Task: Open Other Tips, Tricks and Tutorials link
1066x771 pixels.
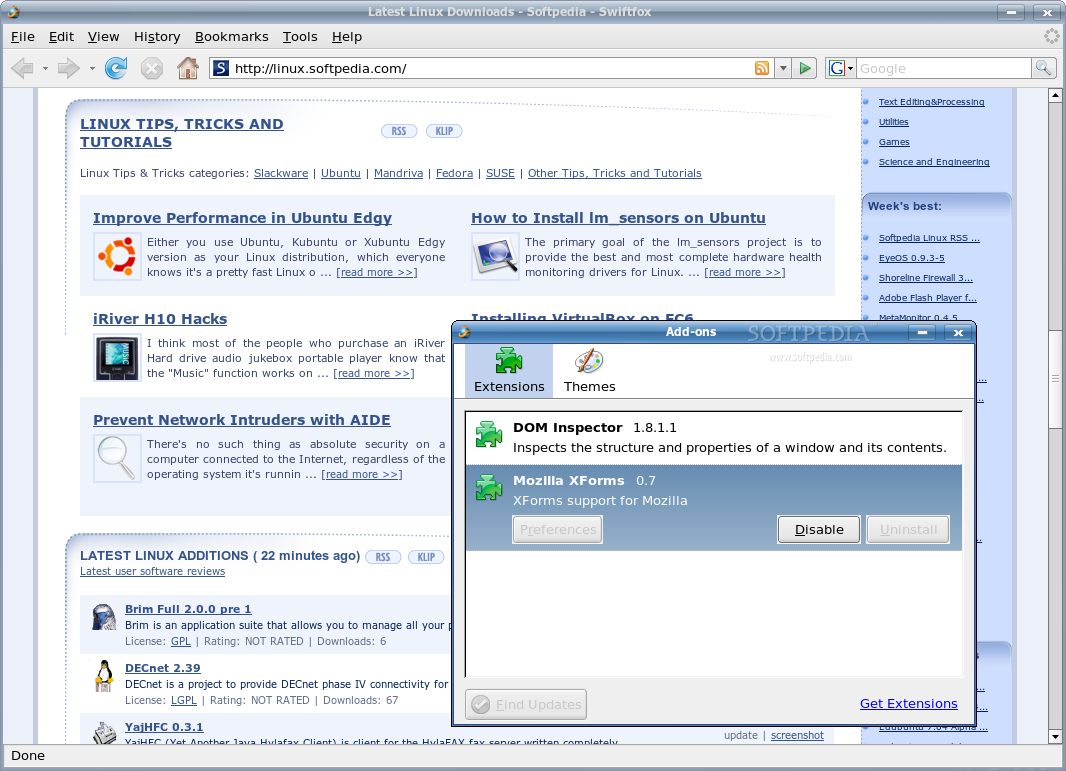Action: pyautogui.click(x=615, y=173)
